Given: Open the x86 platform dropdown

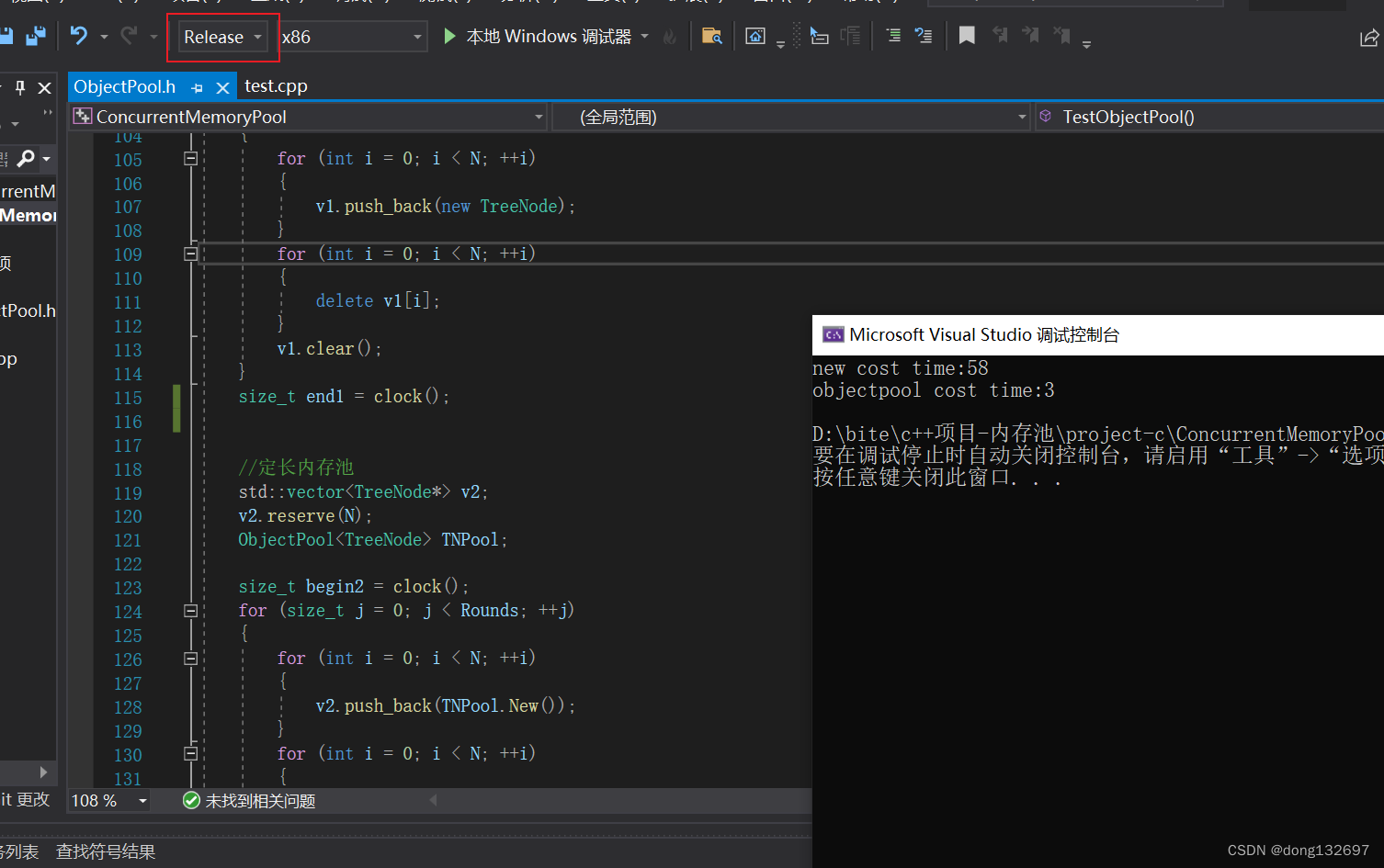Looking at the screenshot, I should click(x=353, y=37).
